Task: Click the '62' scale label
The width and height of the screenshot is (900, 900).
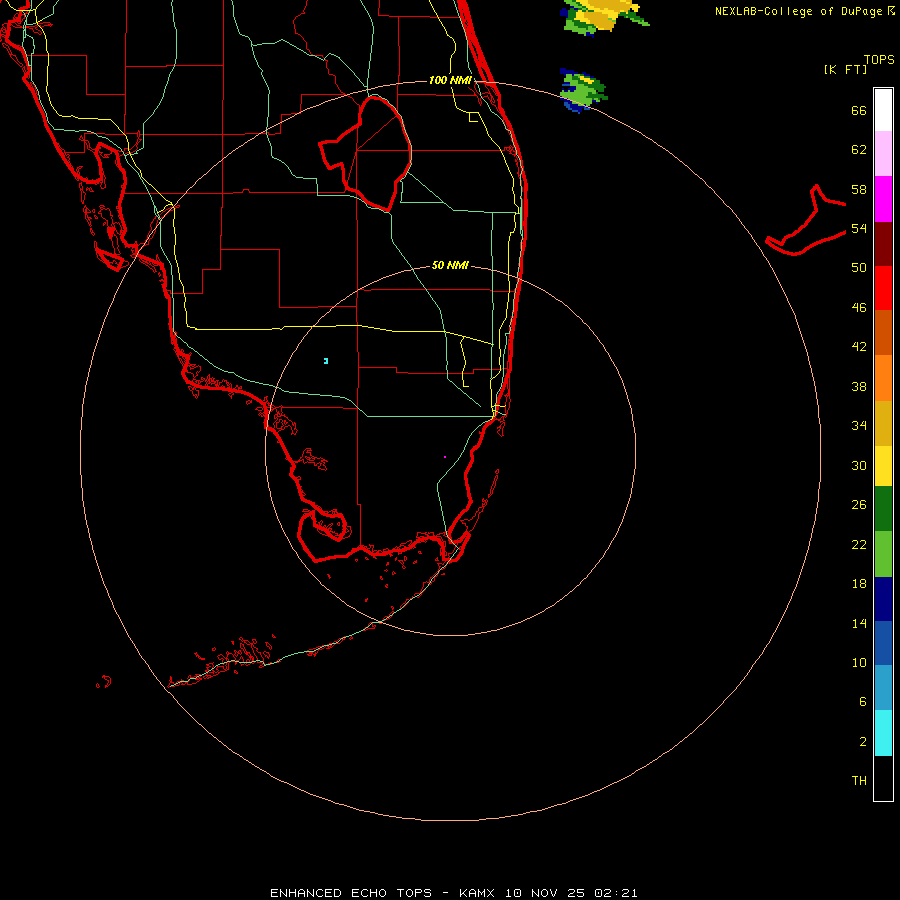Action: coord(859,150)
